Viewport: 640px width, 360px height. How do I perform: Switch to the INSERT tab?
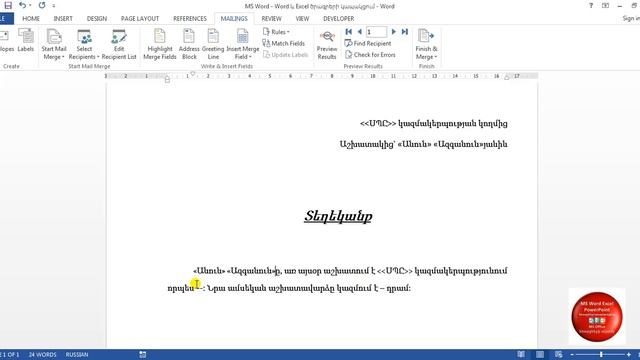pos(63,19)
